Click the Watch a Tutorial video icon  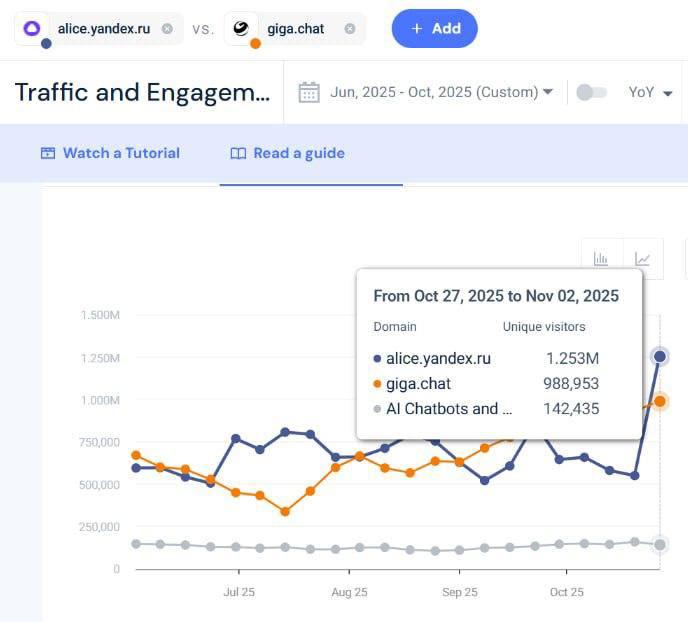pyautogui.click(x=47, y=153)
